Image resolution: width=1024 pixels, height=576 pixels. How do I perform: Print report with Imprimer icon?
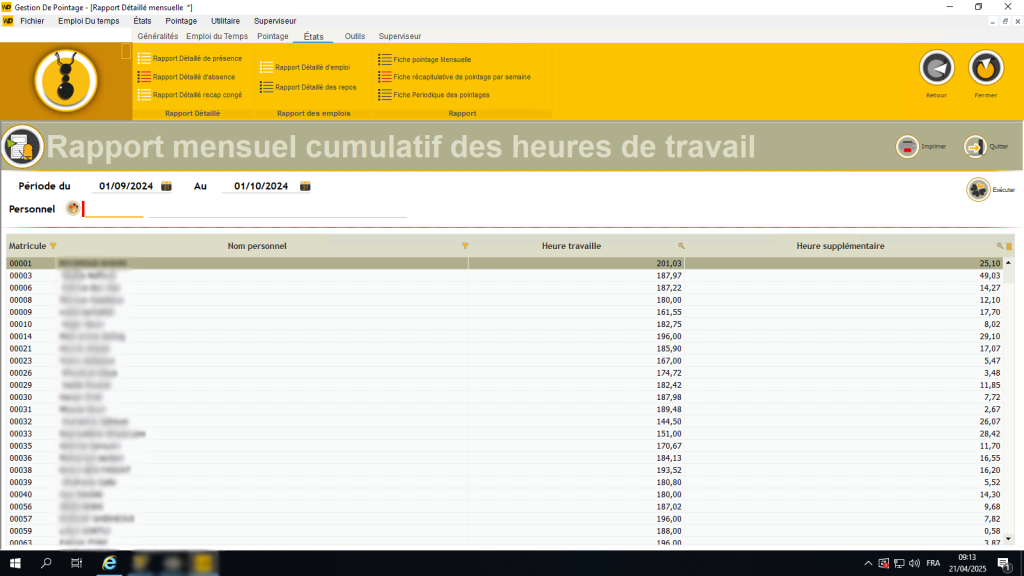[907, 147]
